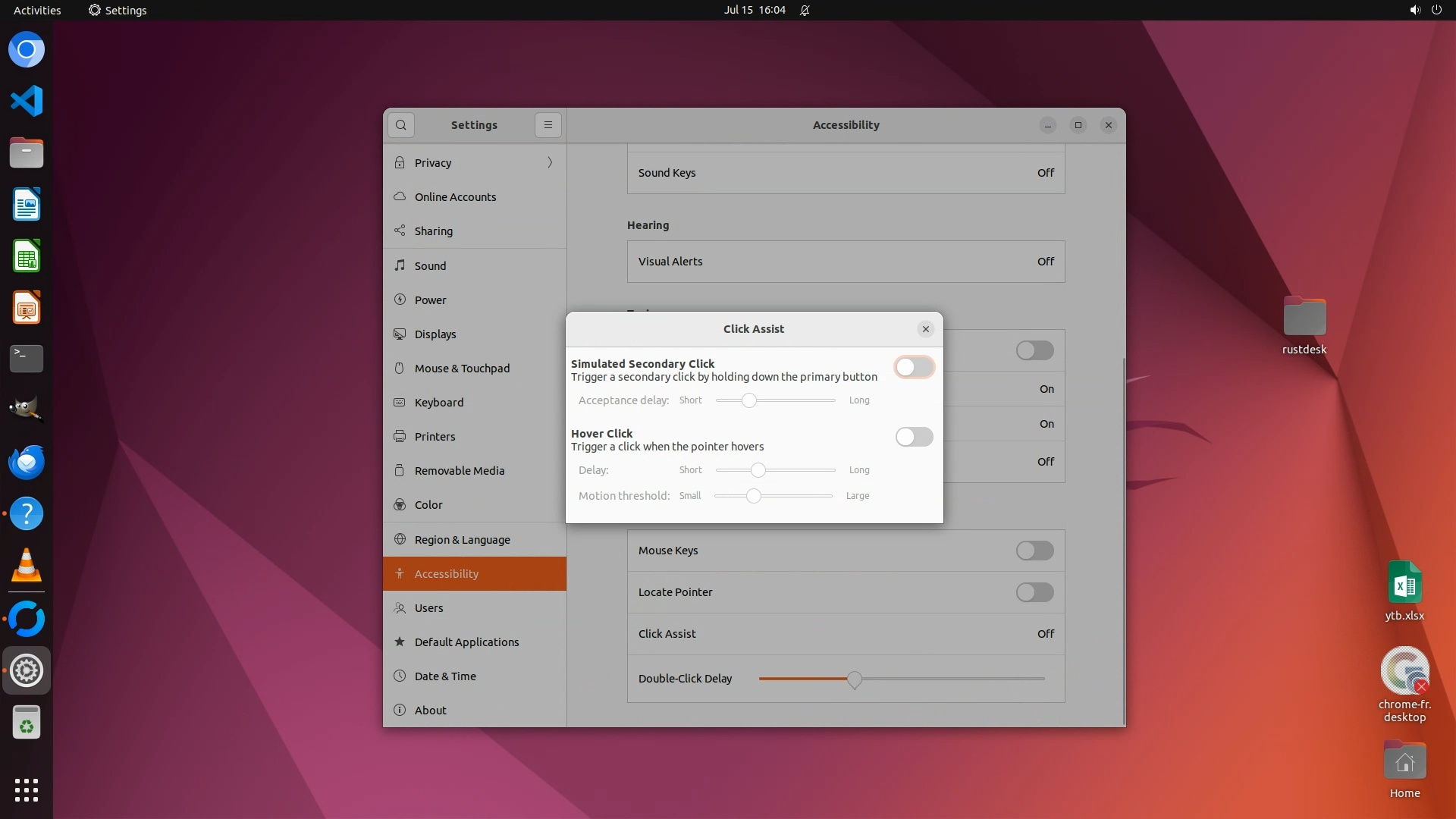The height and width of the screenshot is (819, 1456).
Task: Turn on the Hover Click switch
Action: coord(914,437)
